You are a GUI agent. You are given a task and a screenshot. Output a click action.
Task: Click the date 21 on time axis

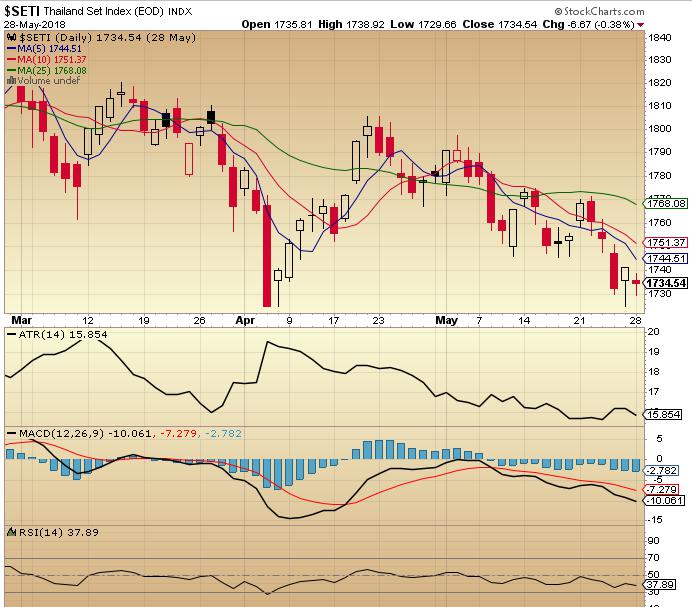pos(579,320)
